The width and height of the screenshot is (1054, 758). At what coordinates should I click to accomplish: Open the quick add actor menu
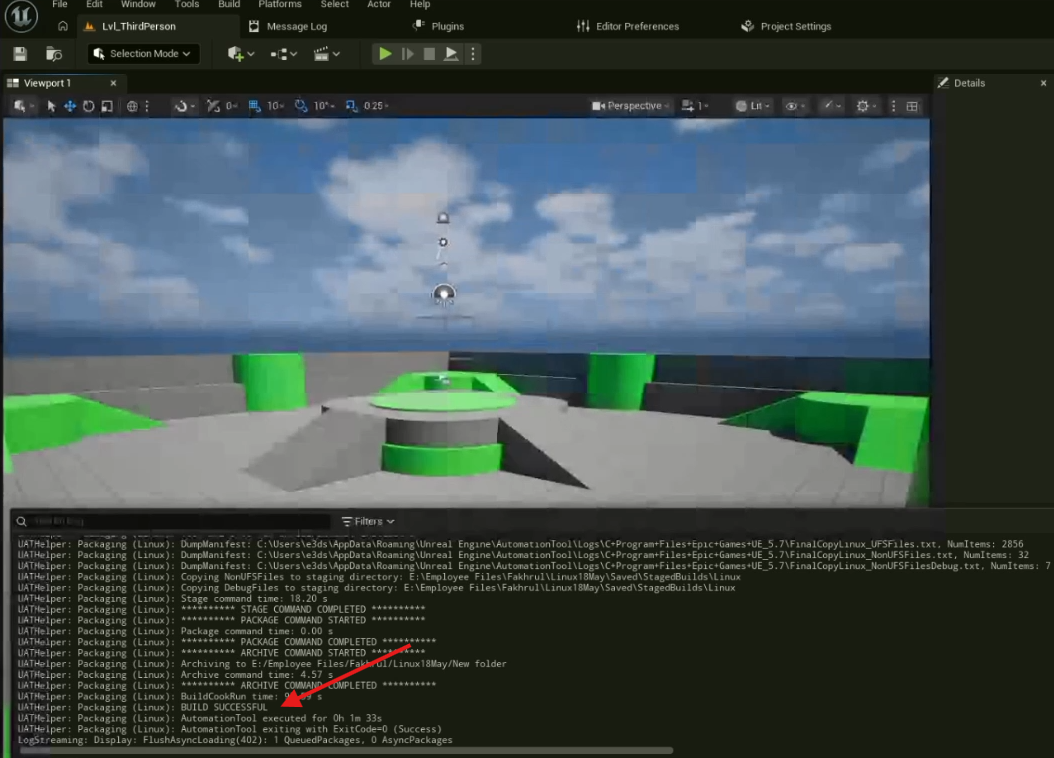click(241, 54)
